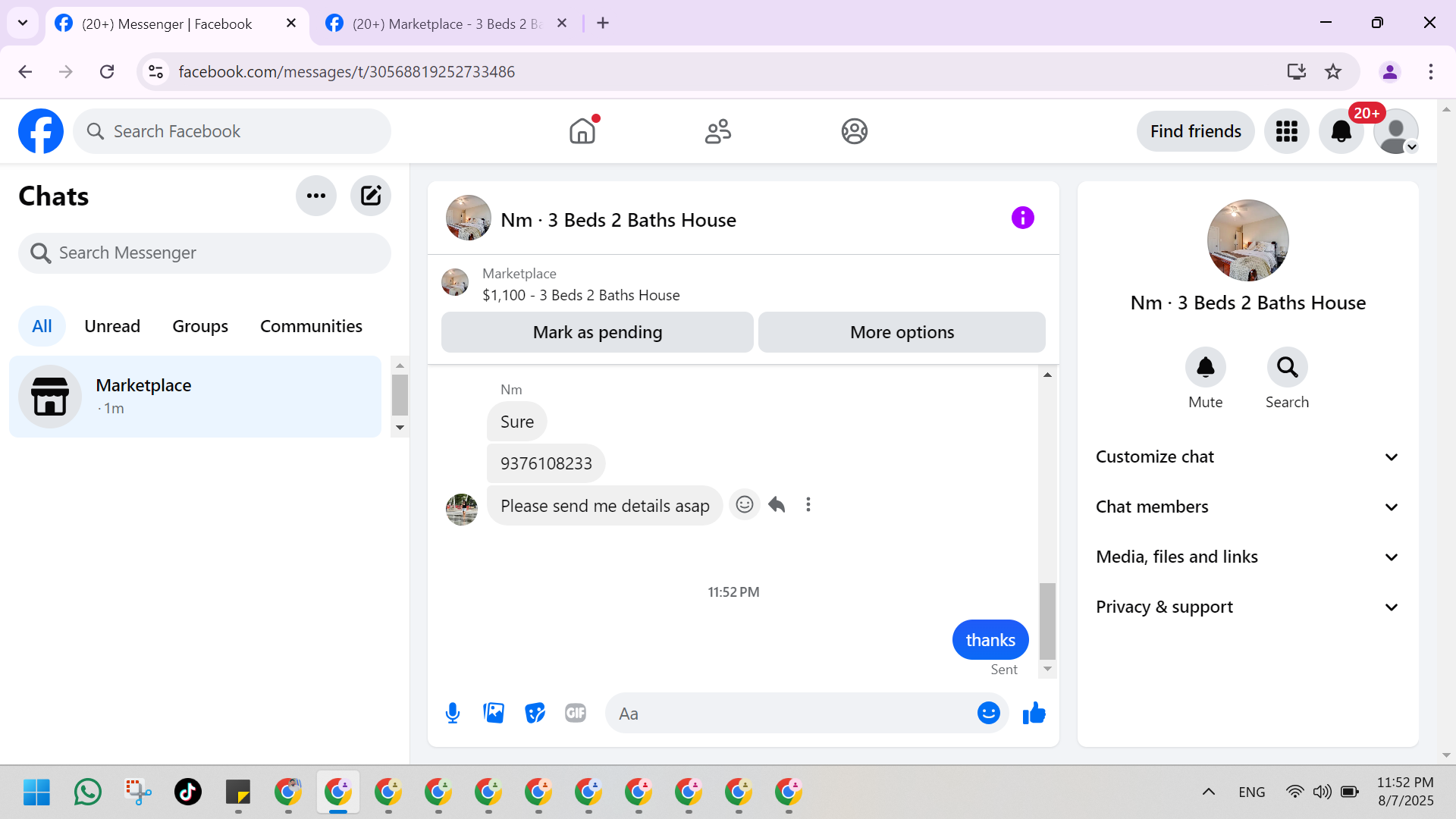Send a thumbs up like
1456x819 pixels.
(1034, 713)
